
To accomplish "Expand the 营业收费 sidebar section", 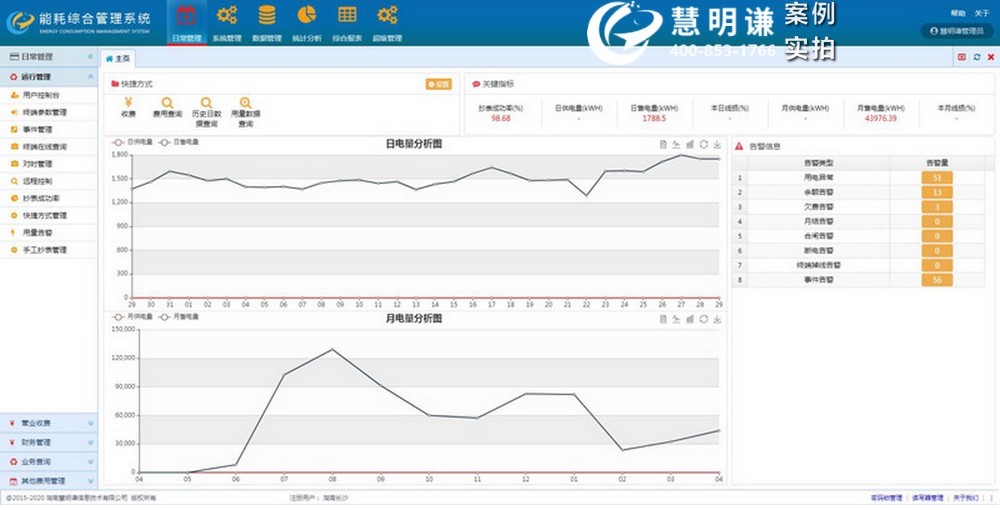I will click(x=49, y=423).
